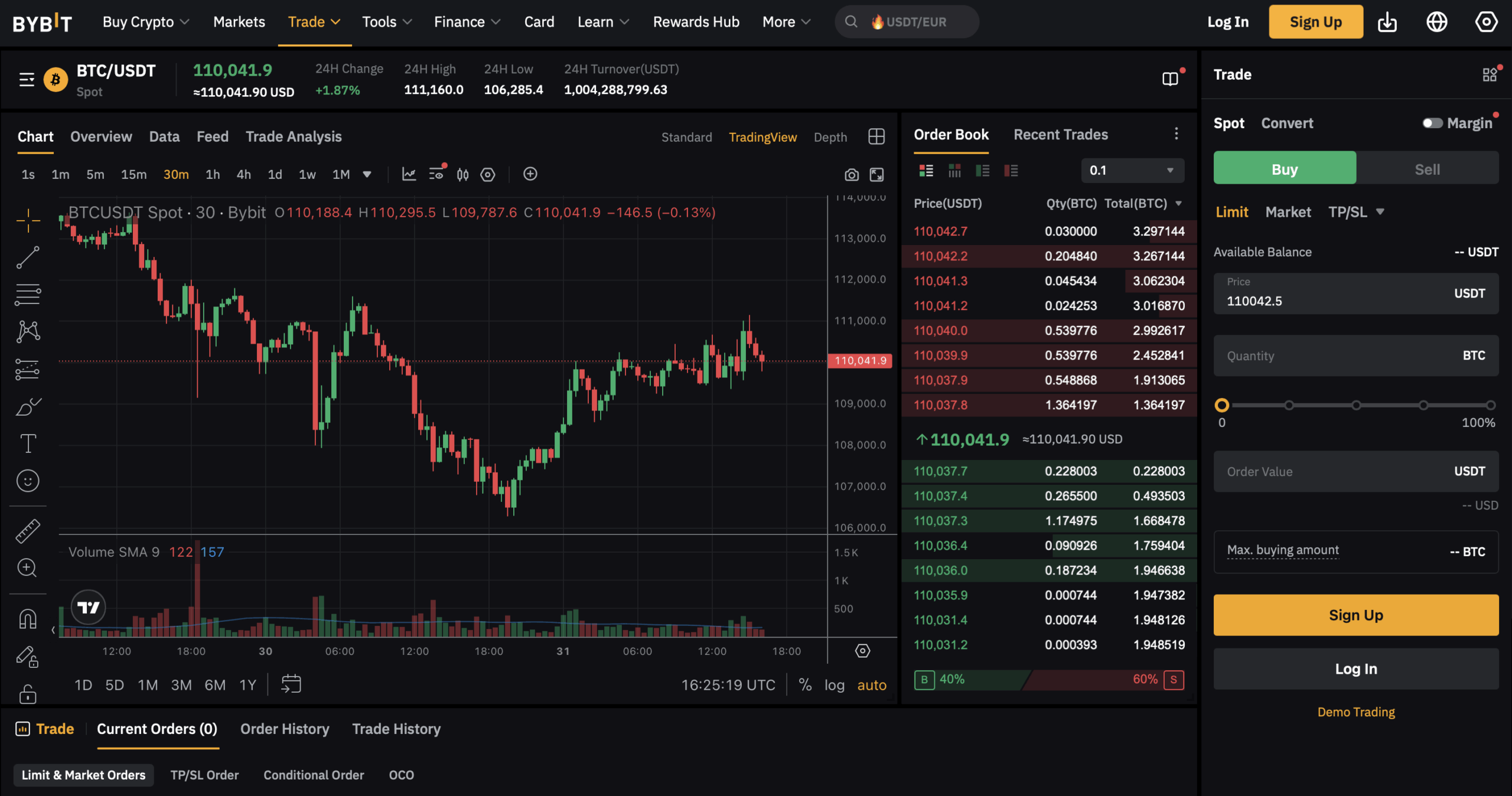Click the Sell button

click(x=1427, y=169)
